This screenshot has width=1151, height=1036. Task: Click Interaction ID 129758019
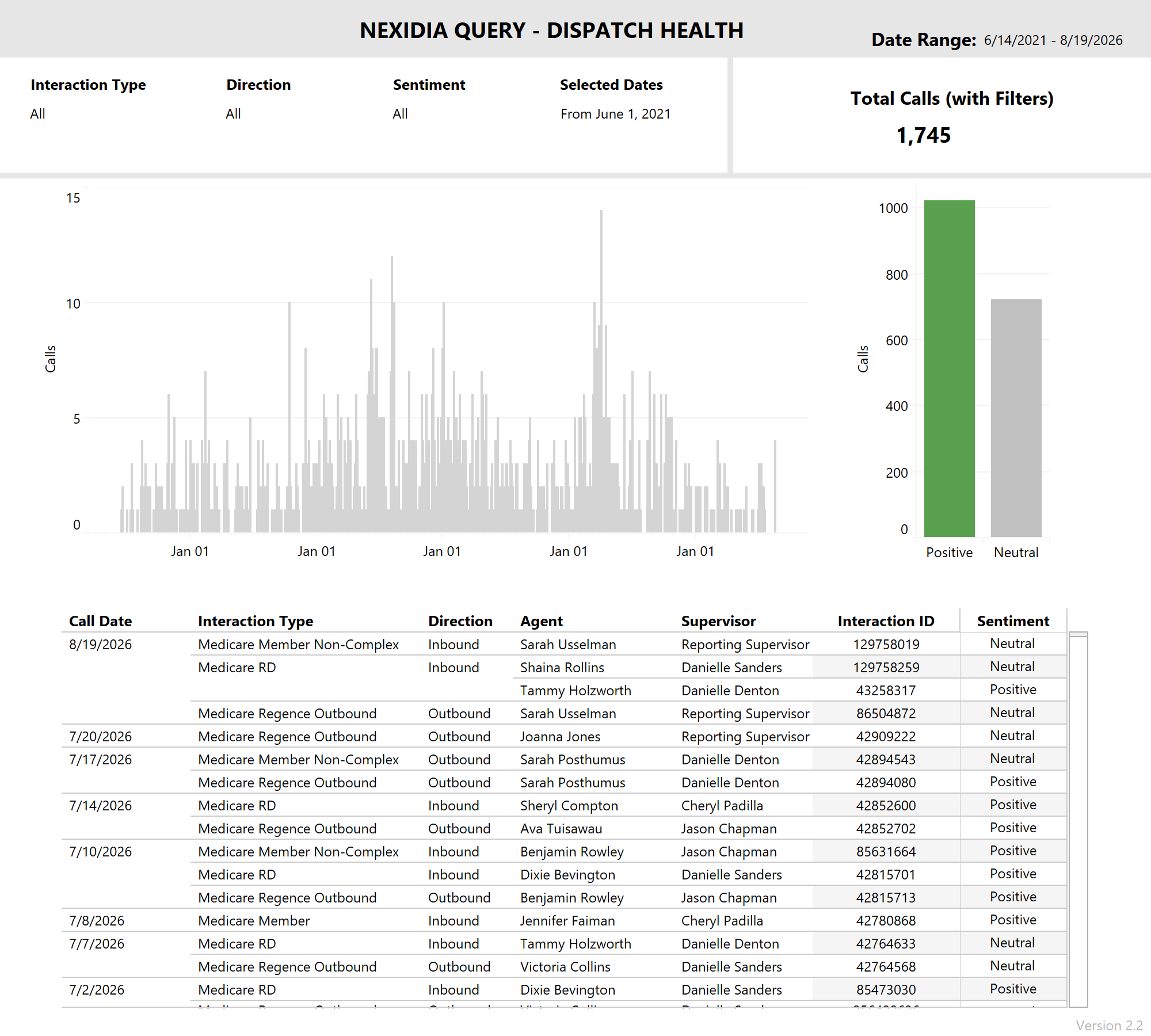pos(886,644)
